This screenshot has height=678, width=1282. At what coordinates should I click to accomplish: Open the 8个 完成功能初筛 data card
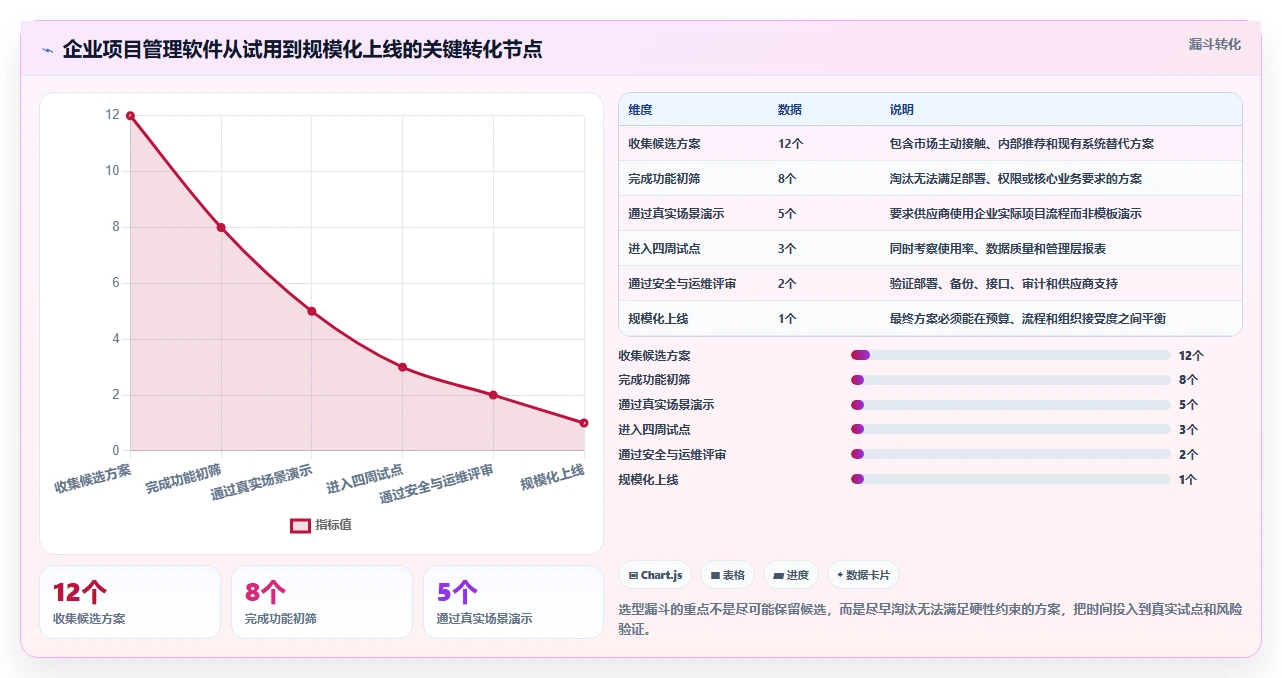tap(322, 602)
